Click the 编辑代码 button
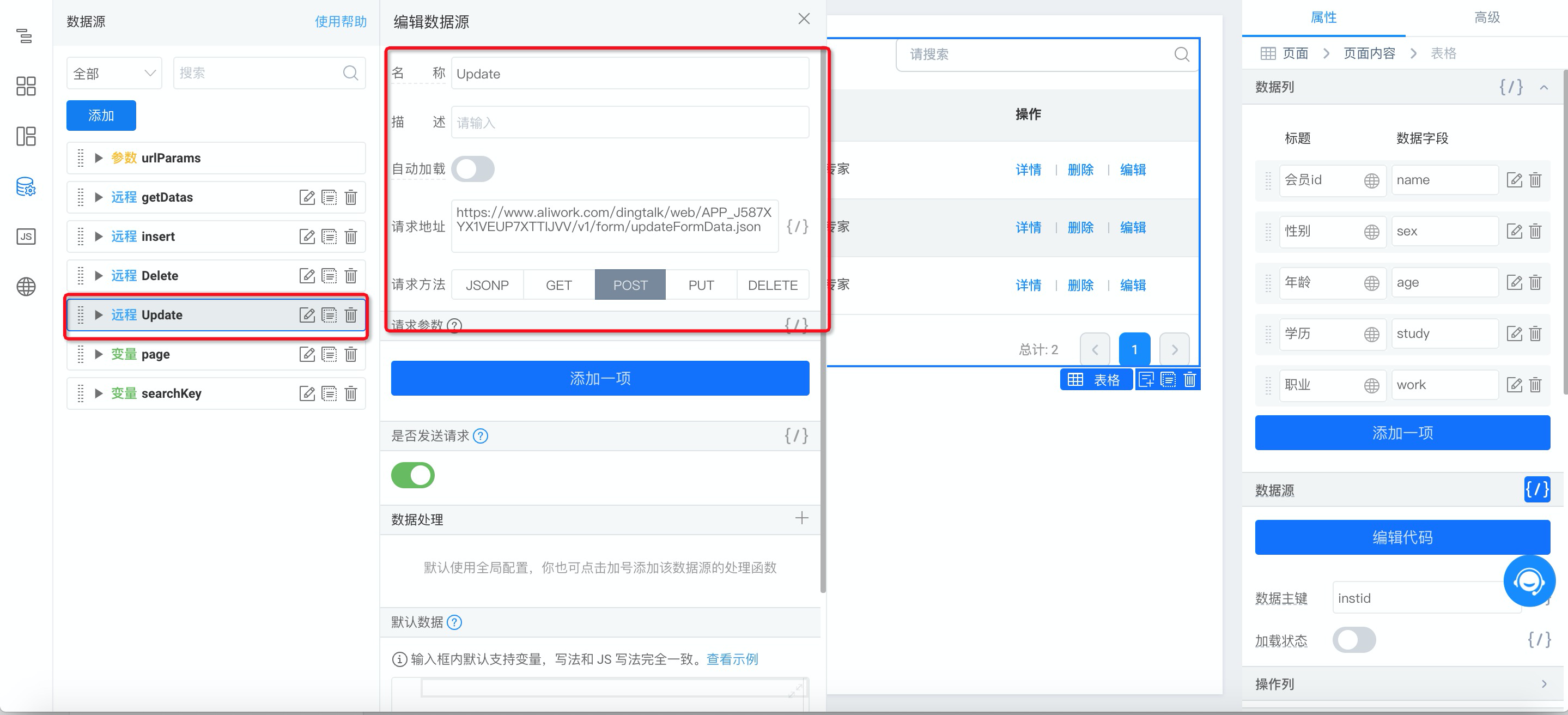This screenshot has width=1568, height=715. coord(1402,537)
